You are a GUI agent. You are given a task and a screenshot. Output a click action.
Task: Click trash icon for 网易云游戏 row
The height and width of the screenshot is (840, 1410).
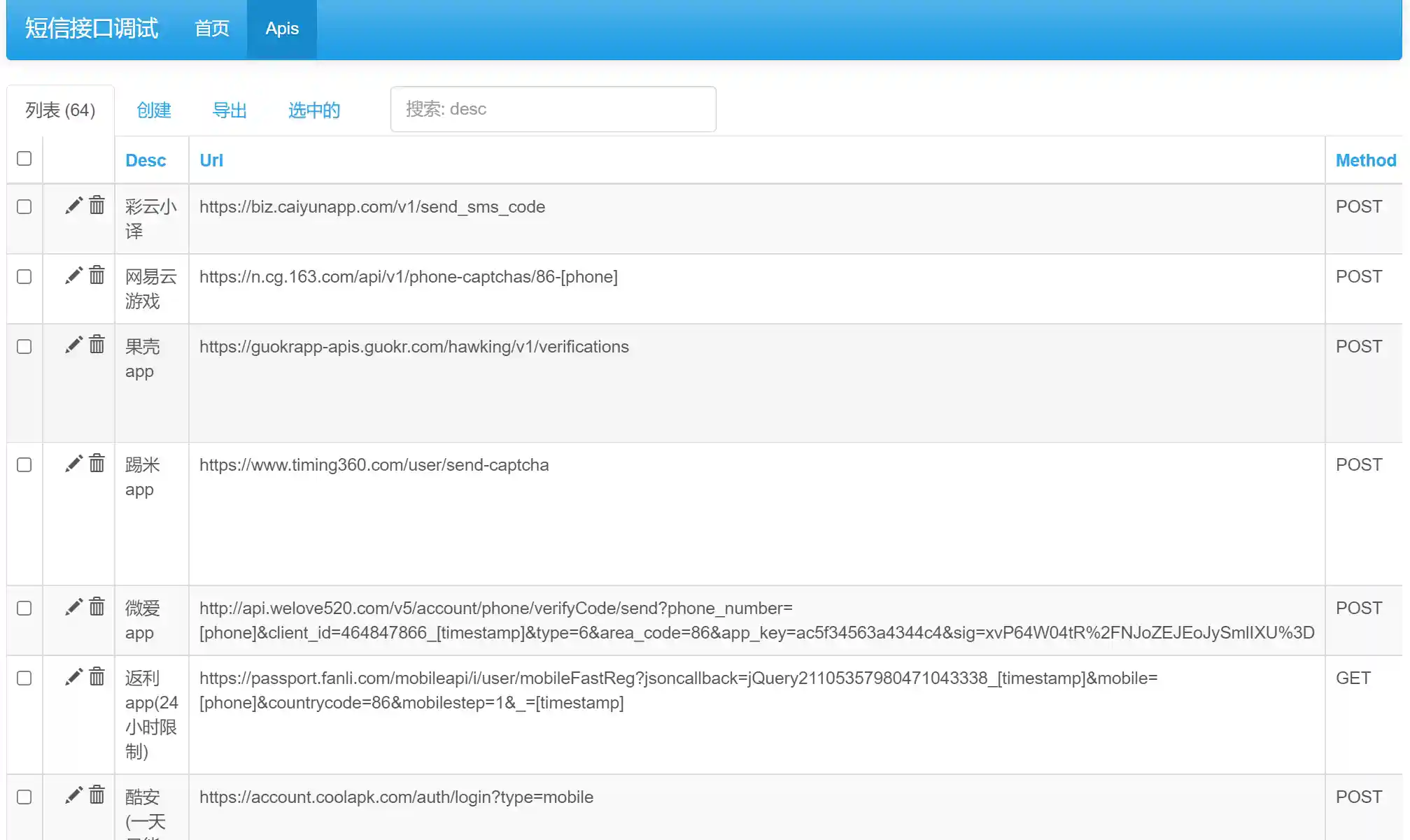97,276
